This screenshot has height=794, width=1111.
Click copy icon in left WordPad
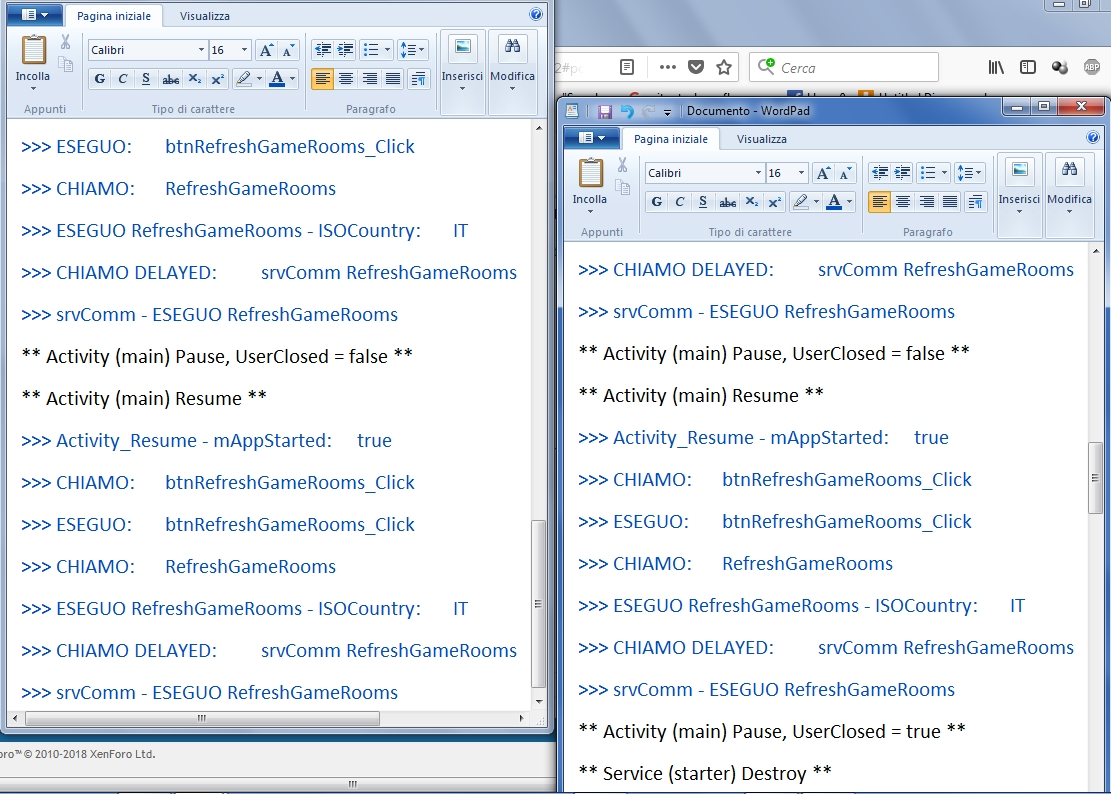point(65,64)
